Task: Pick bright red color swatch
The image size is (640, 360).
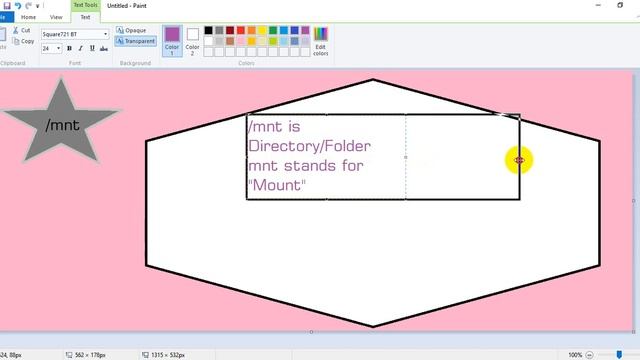Action: coord(241,30)
